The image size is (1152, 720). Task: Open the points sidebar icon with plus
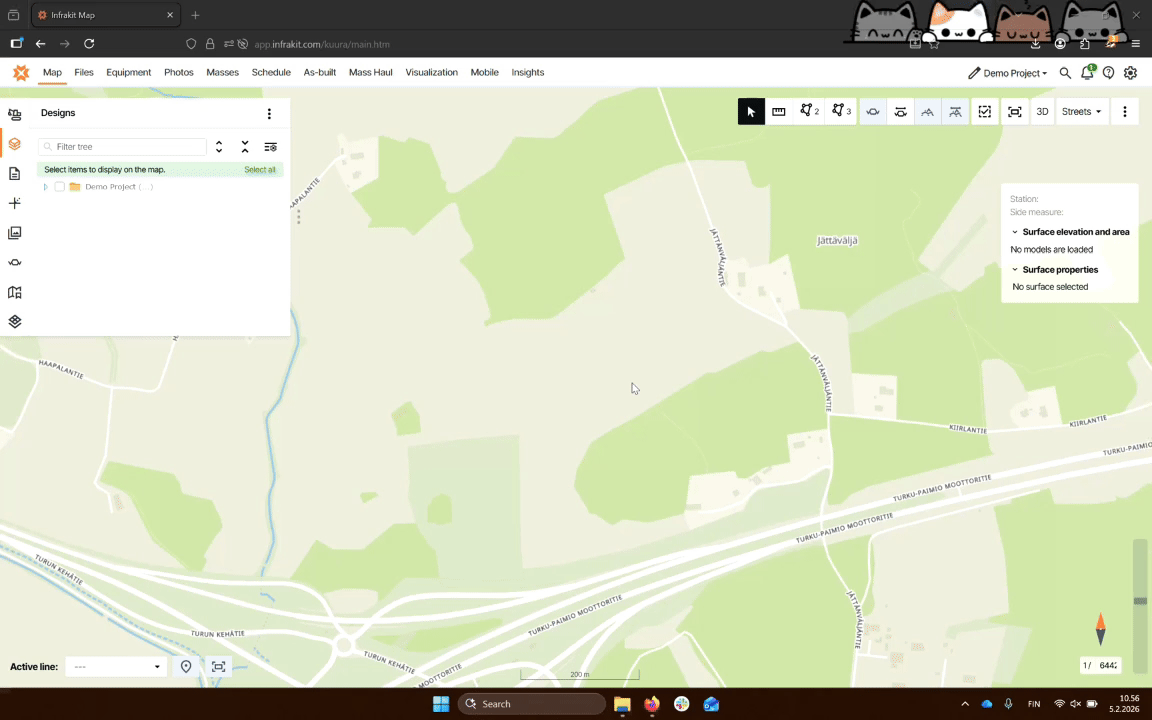[x=15, y=203]
